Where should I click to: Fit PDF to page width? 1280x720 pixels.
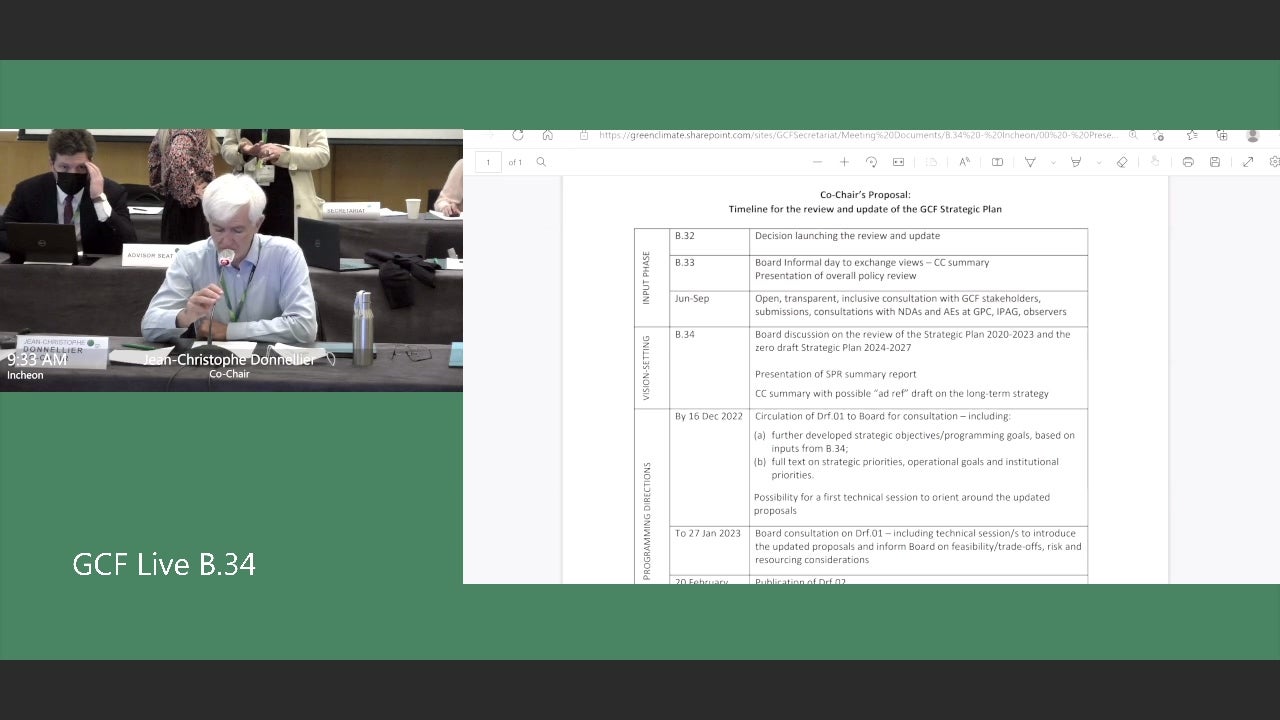(898, 162)
